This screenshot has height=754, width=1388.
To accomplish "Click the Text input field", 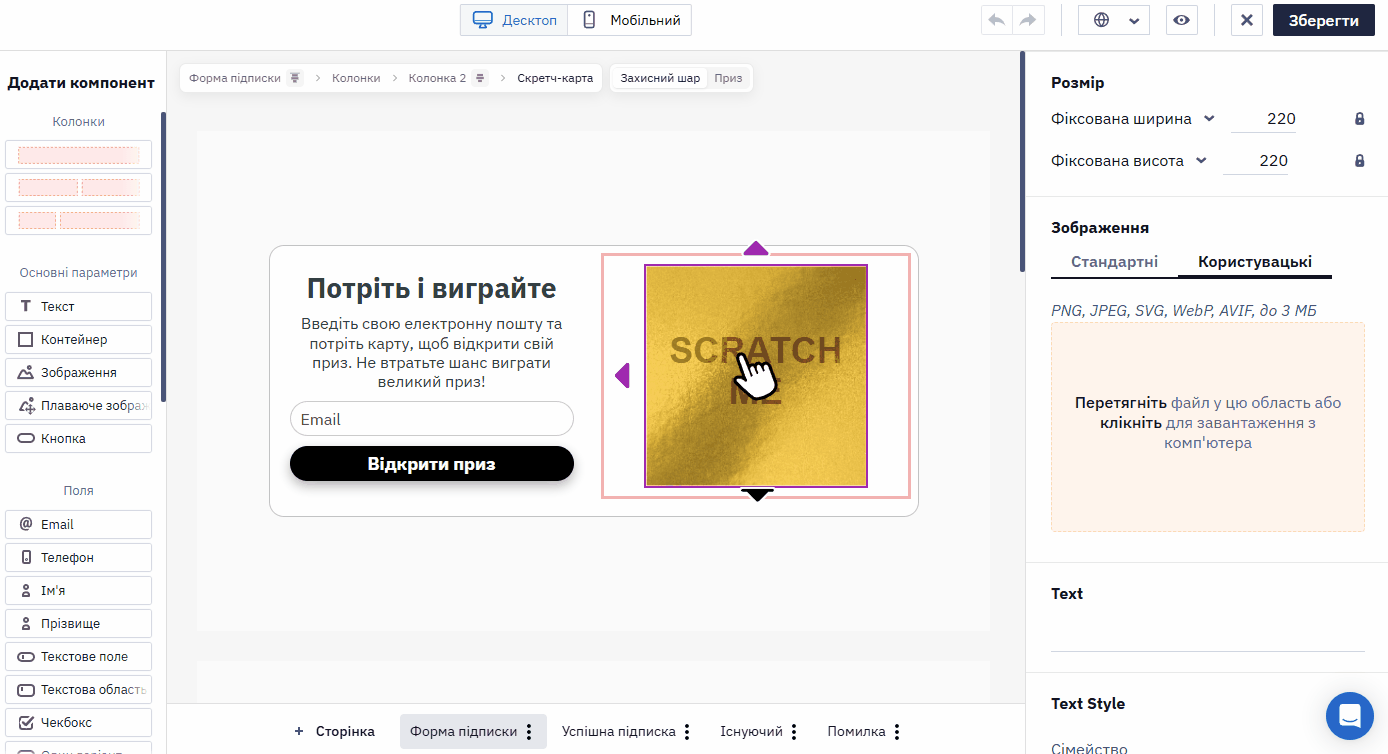I will 1208,635.
